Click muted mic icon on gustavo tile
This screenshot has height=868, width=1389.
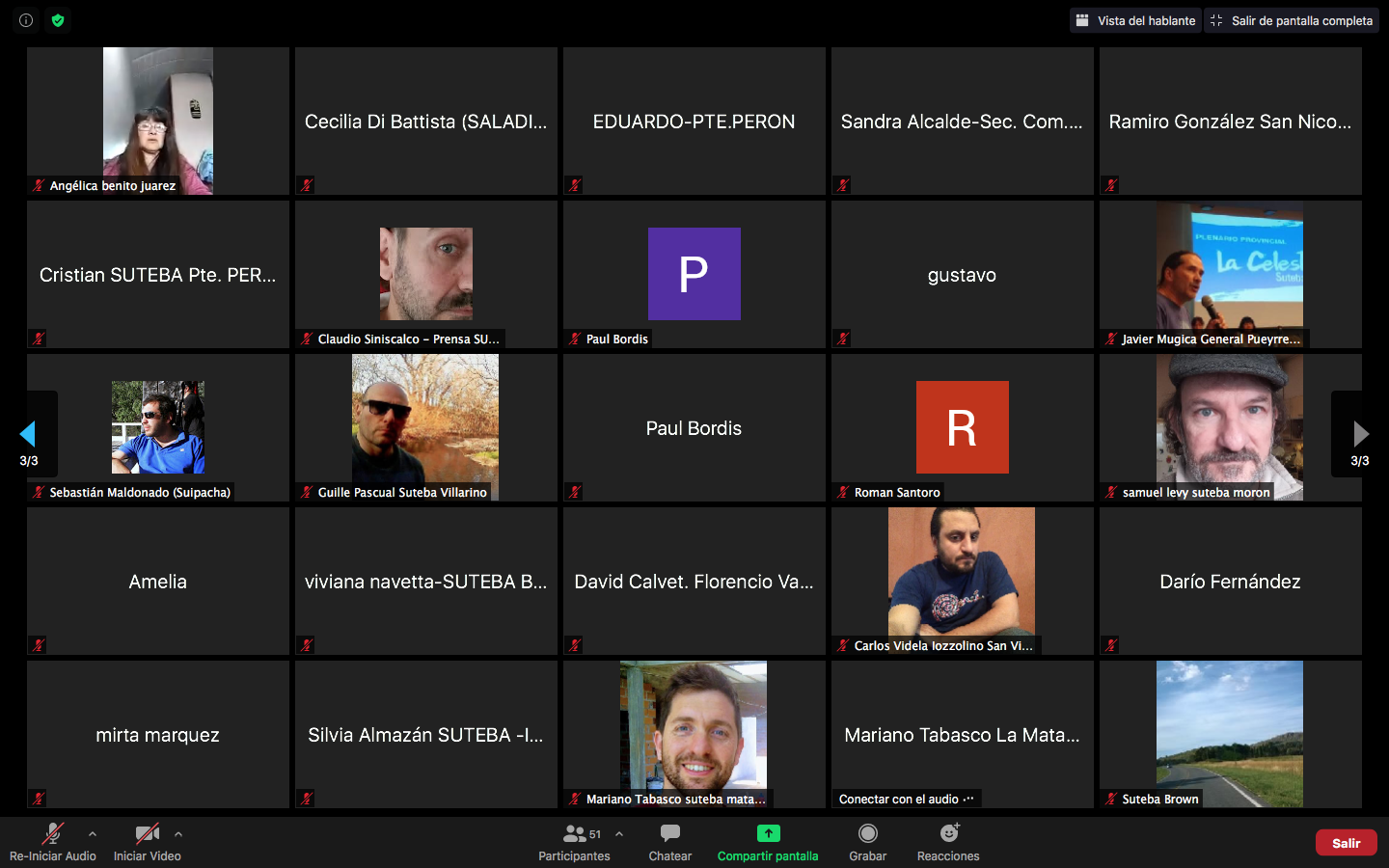tap(843, 339)
